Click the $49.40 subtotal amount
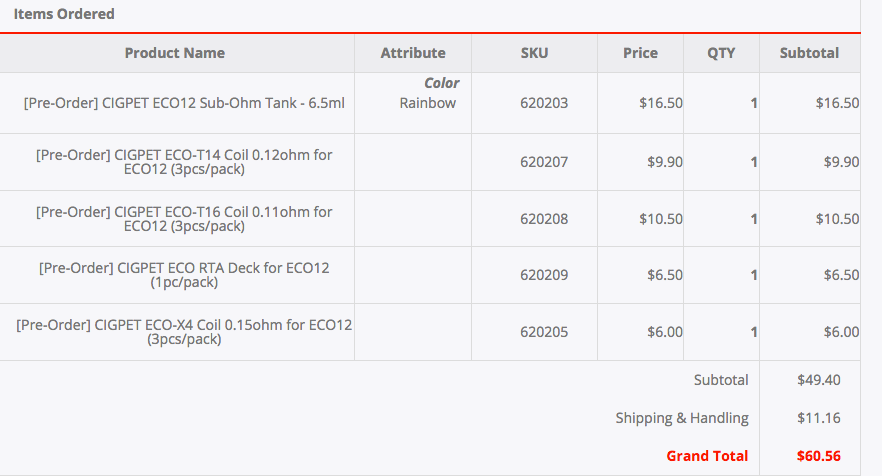The height and width of the screenshot is (476, 882). click(818, 380)
